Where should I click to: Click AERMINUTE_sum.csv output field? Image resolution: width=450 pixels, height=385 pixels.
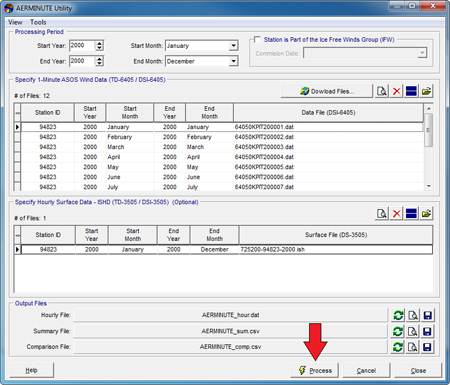click(230, 331)
